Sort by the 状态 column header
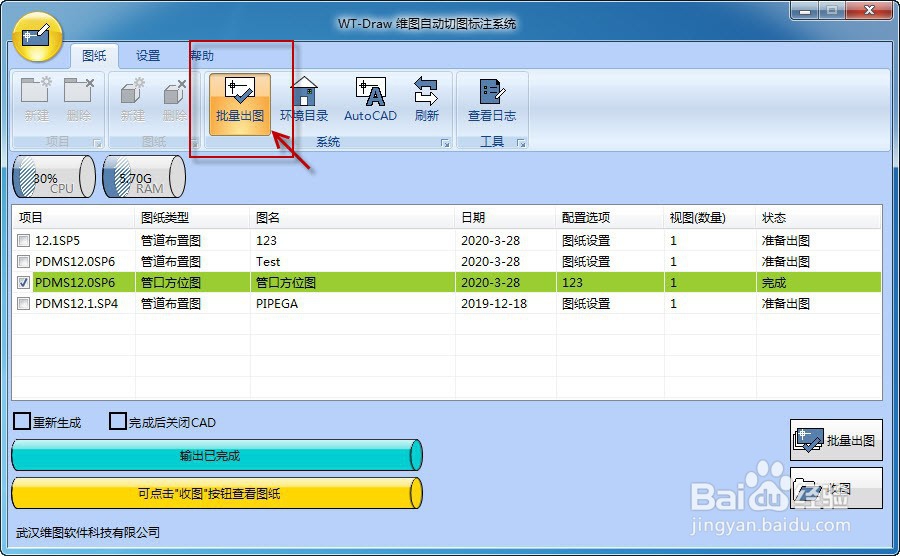 [x=818, y=217]
